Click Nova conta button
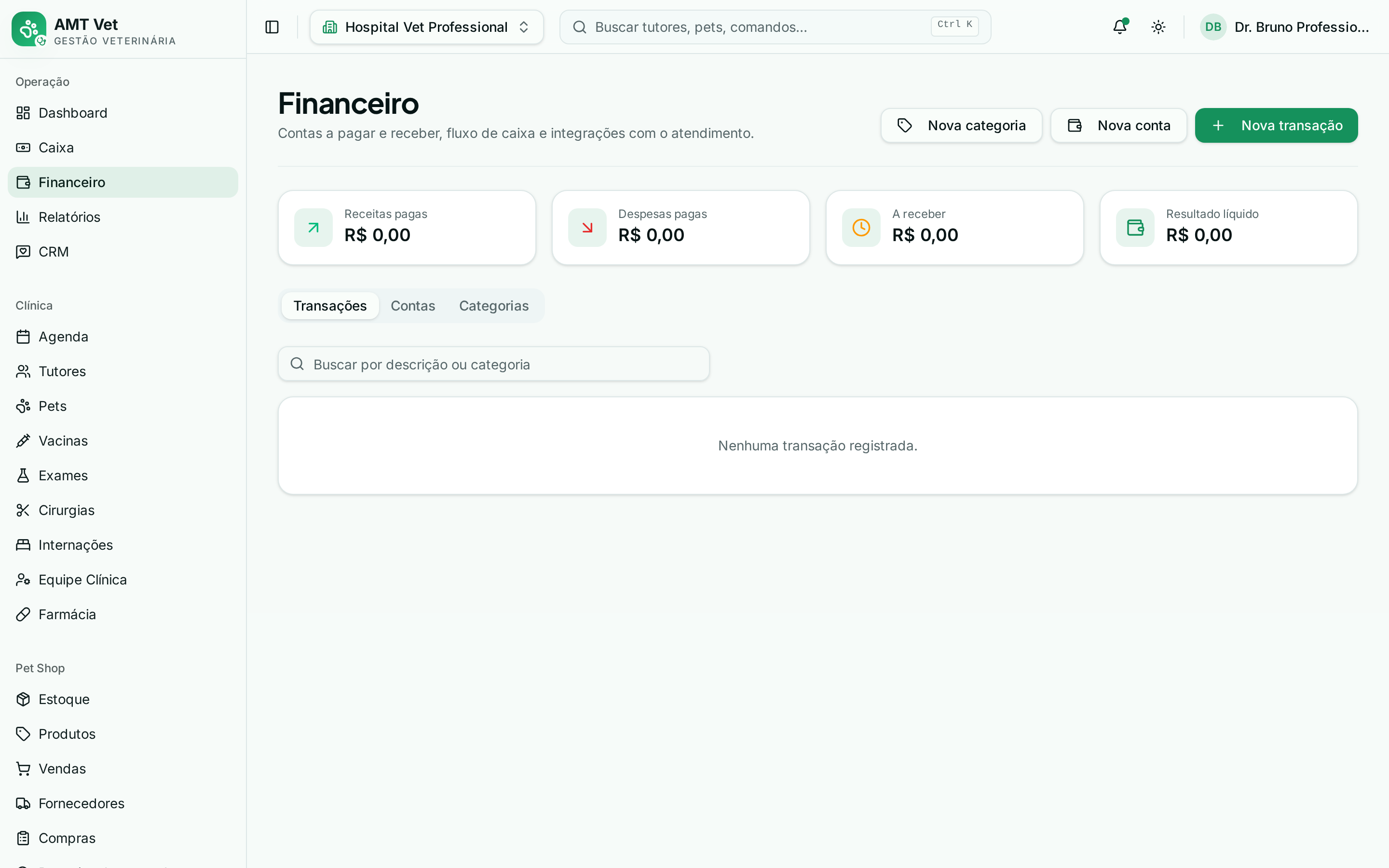1389x868 pixels. 1118,125
